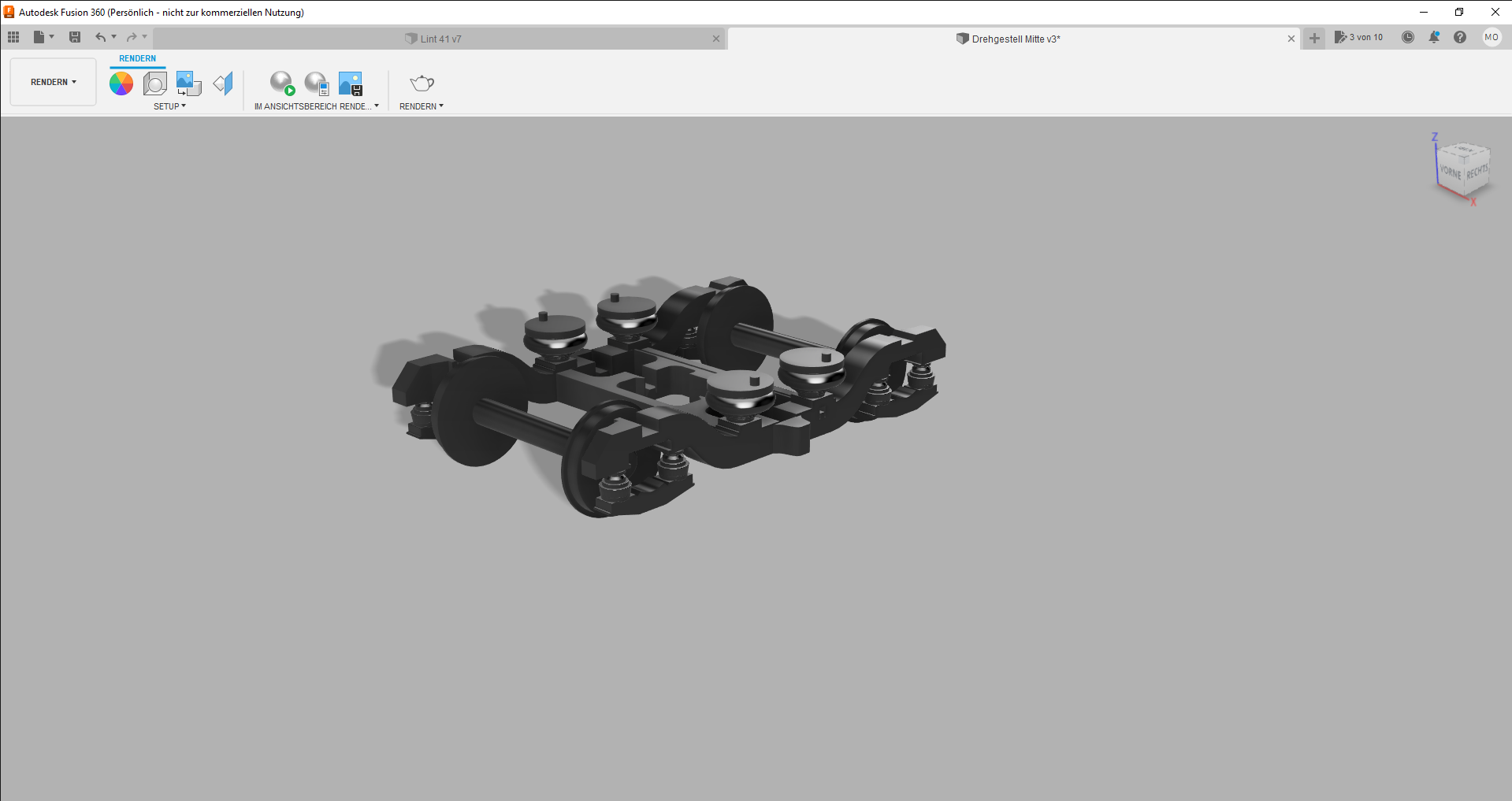Add a new design tab
Image resolution: width=1512 pixels, height=801 pixels.
coord(1314,38)
